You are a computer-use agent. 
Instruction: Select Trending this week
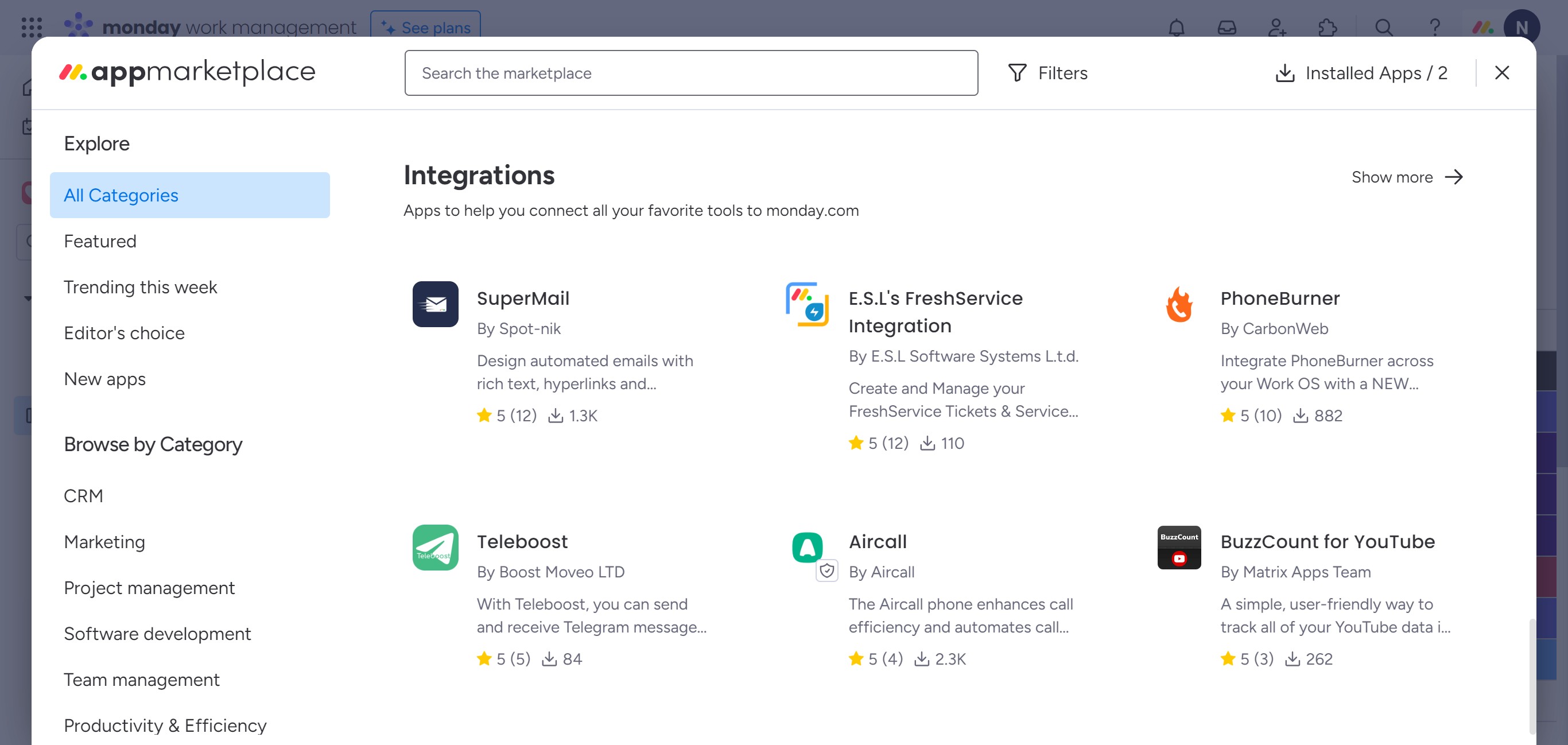click(x=140, y=286)
